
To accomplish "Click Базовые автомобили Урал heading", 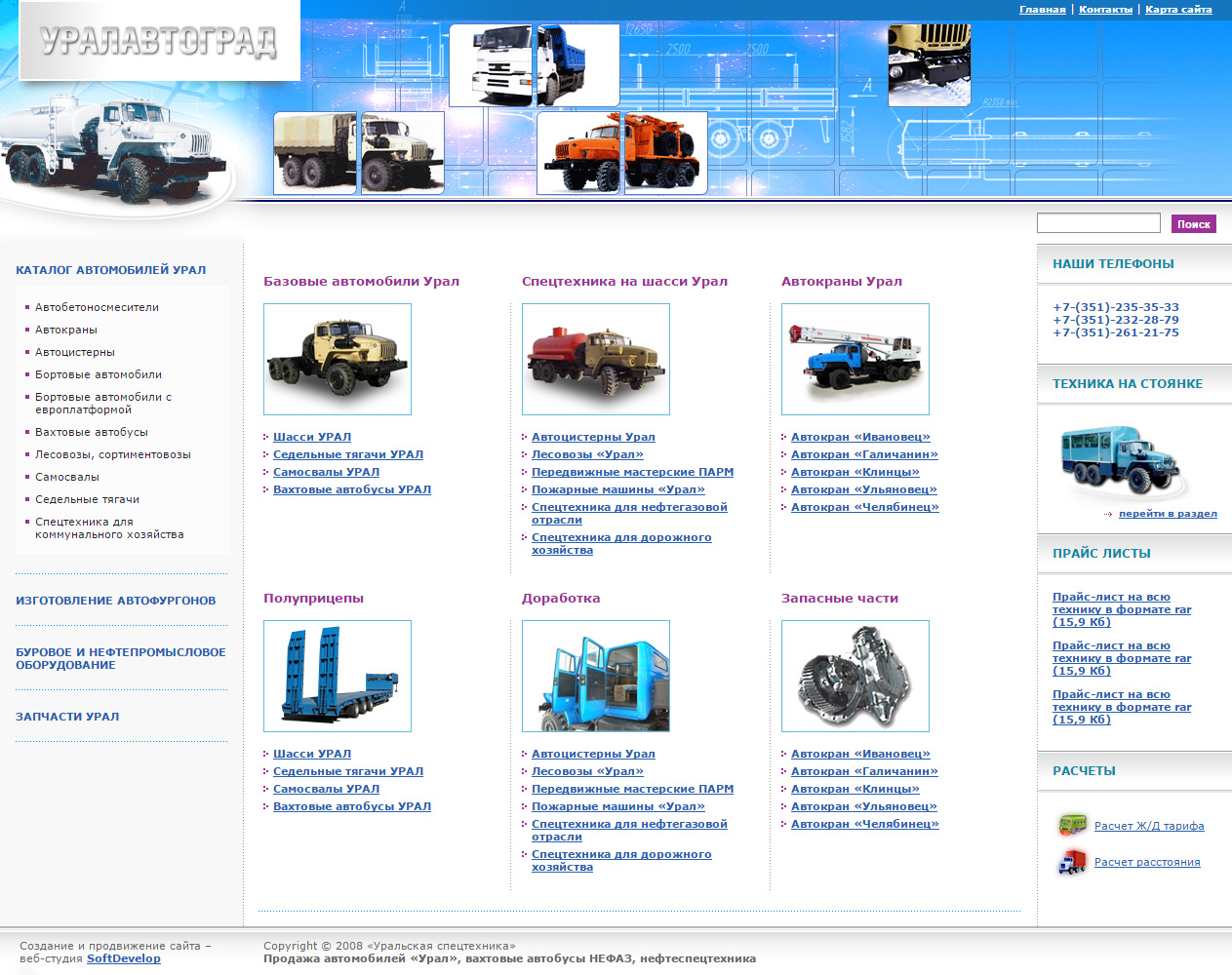I will 361,282.
